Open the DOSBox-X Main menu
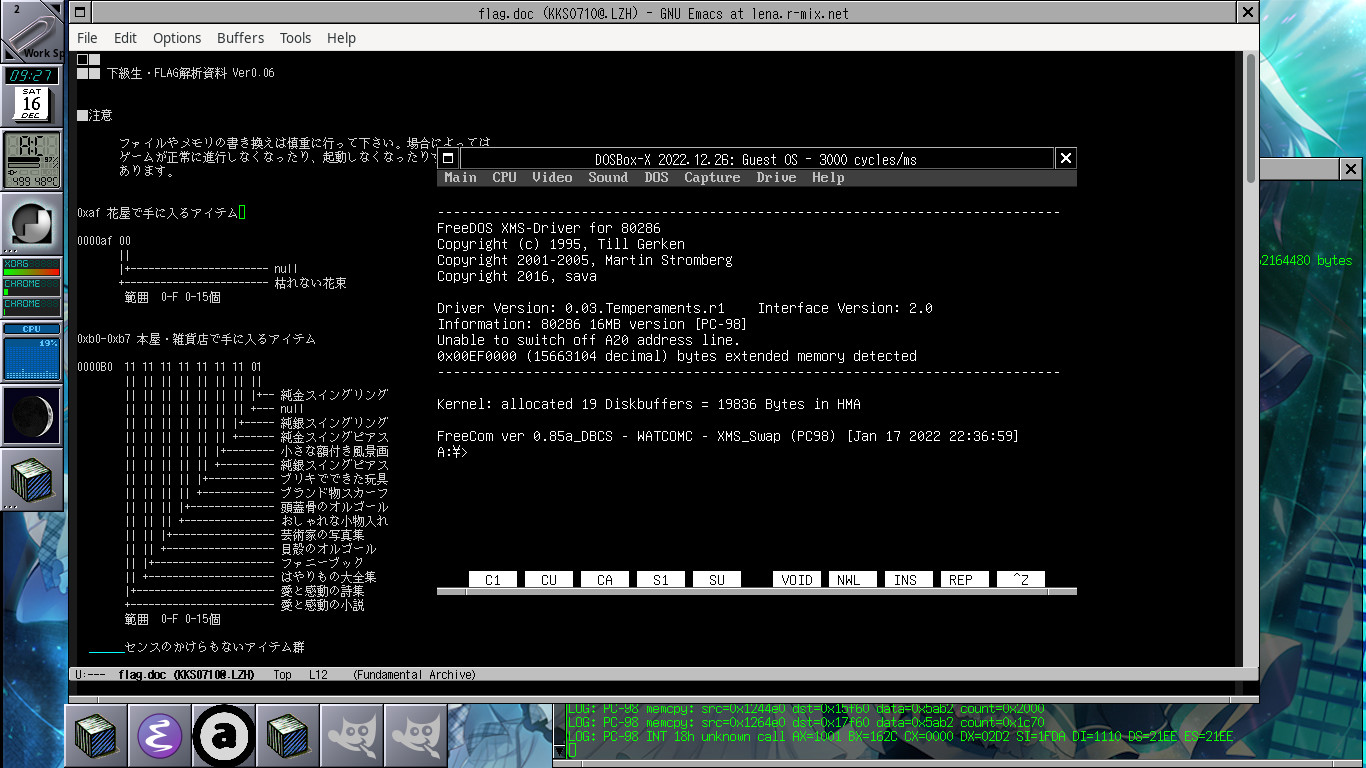Viewport: 1366px width, 768px height. [460, 178]
